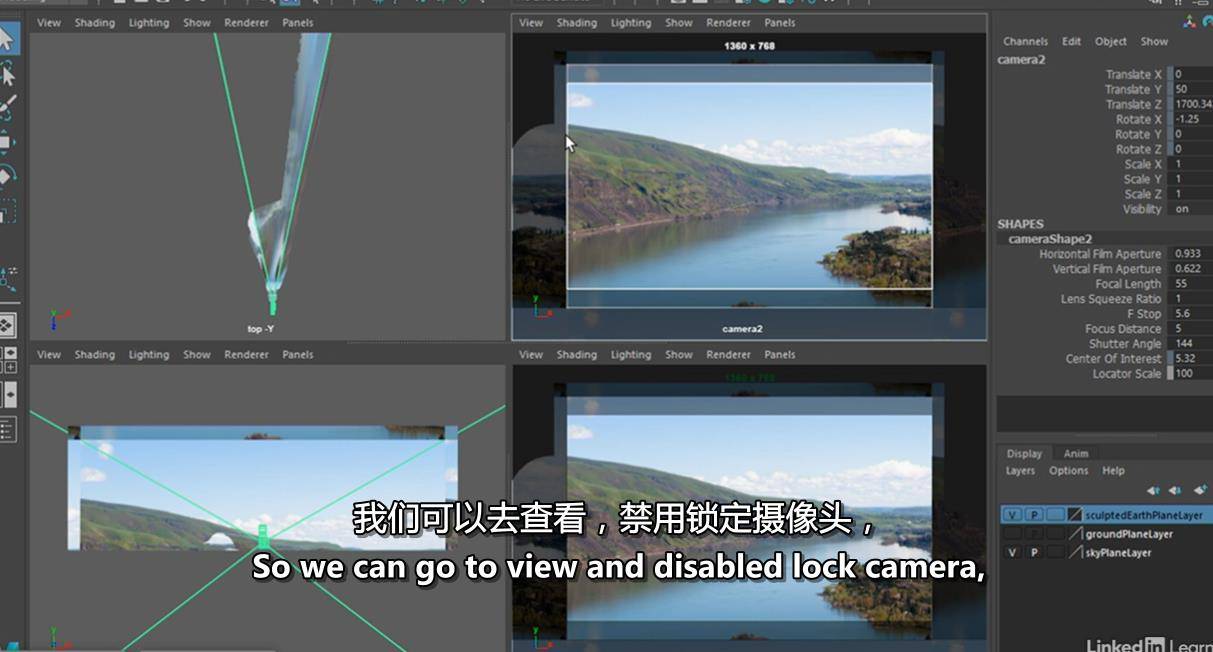Open color swatch of groundPlaneLayer
This screenshot has width=1213, height=652.
[1075, 534]
